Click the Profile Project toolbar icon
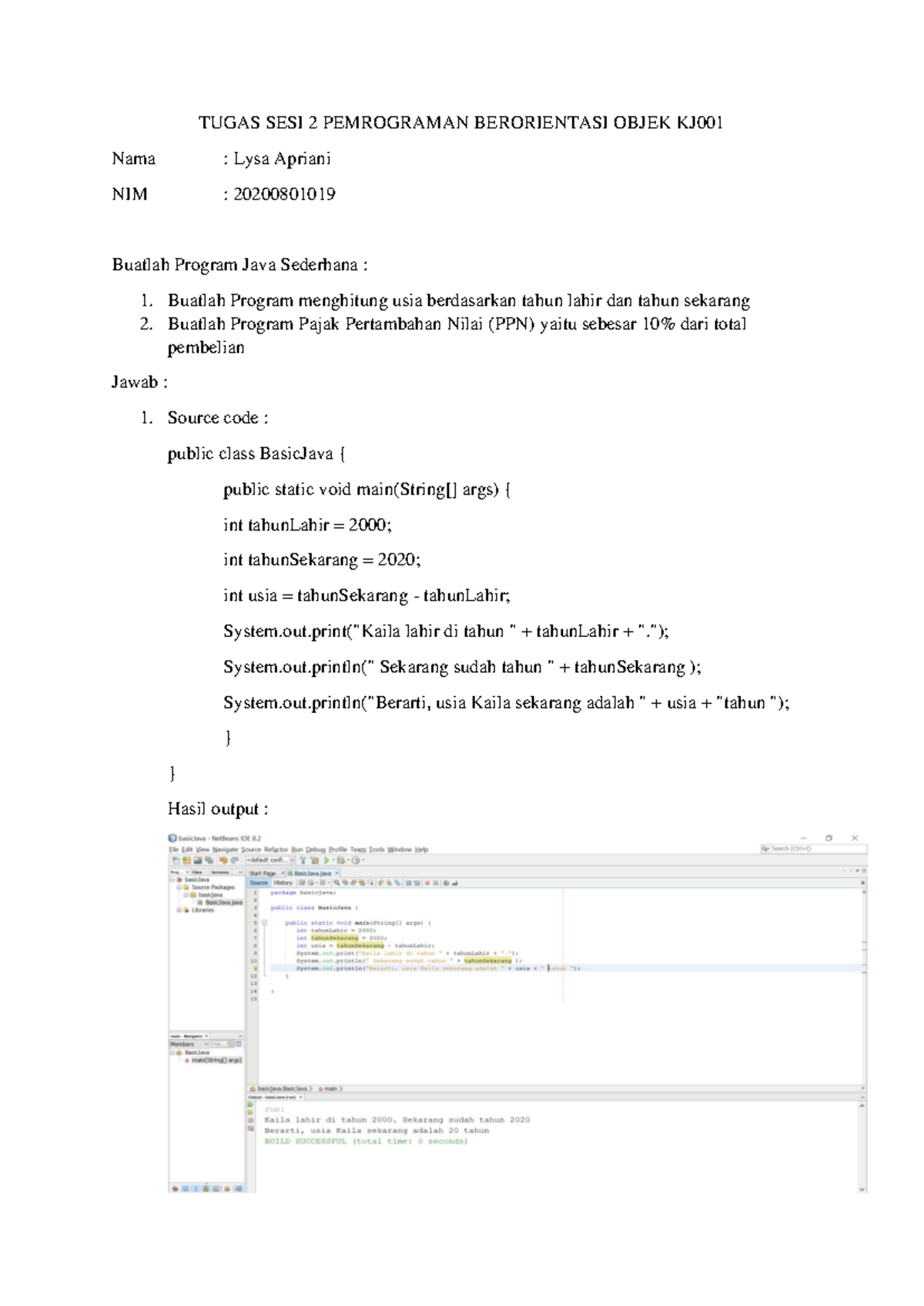 point(356,860)
